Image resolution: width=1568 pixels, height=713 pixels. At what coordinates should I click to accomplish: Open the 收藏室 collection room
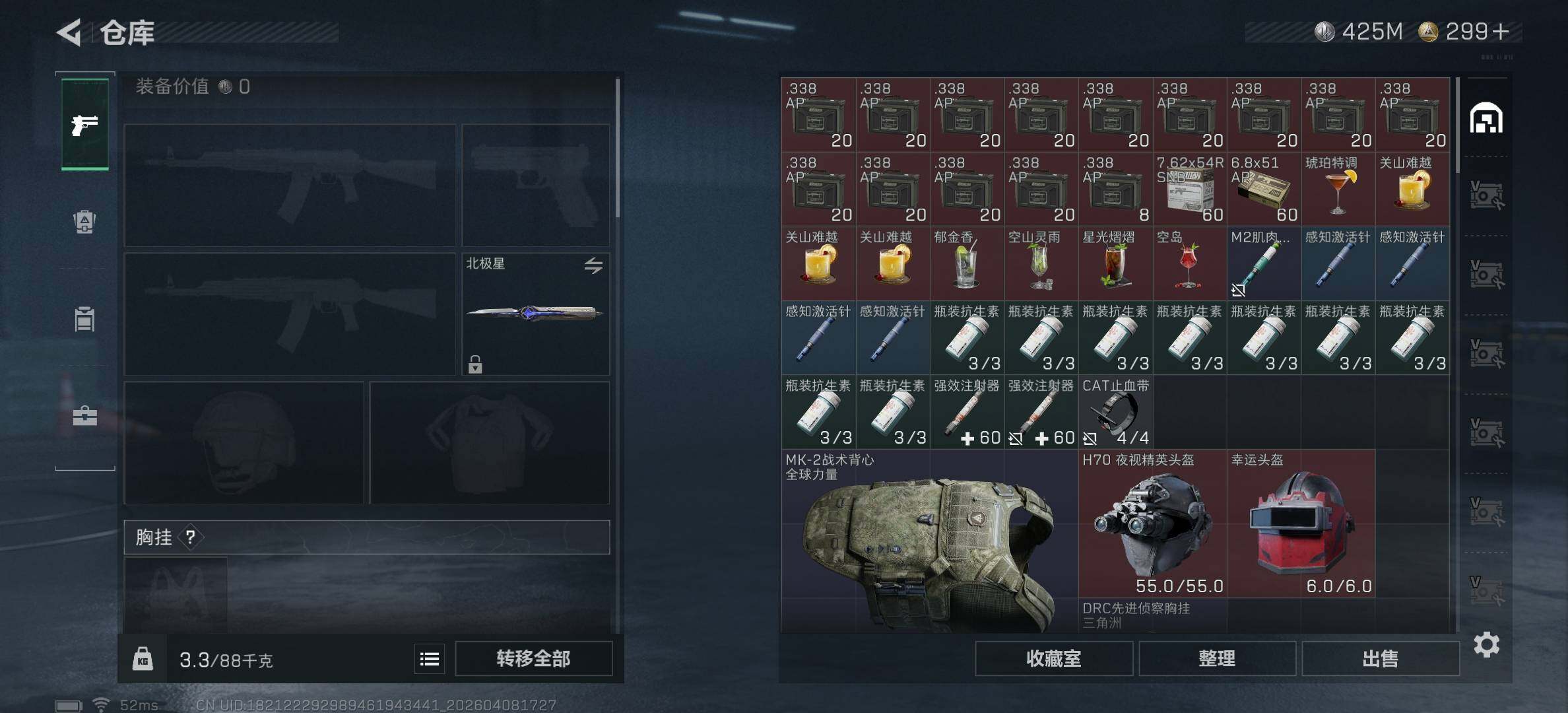pyautogui.click(x=1054, y=658)
